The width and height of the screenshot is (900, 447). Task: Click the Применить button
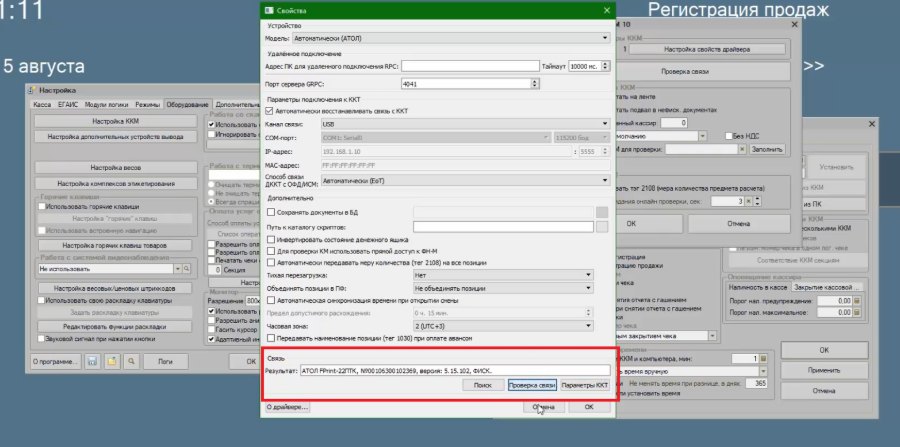(824, 371)
